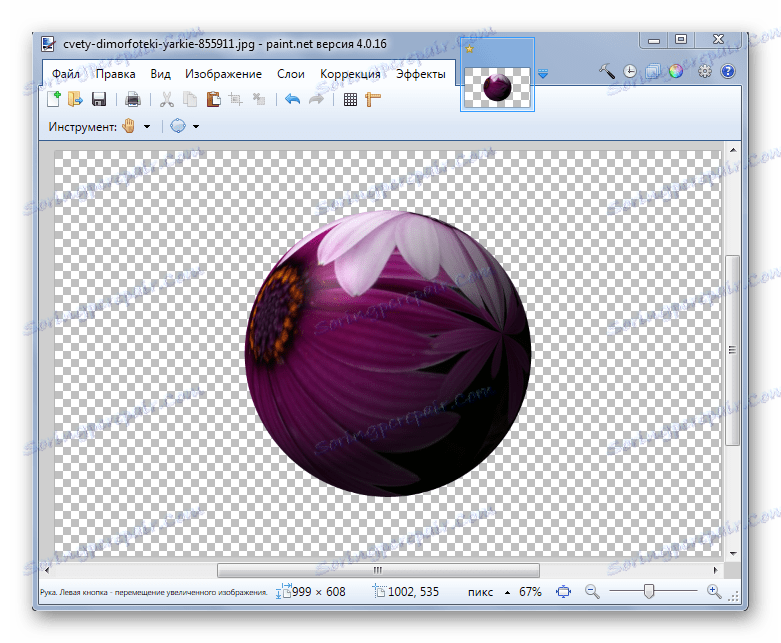Image resolution: width=781 pixels, height=643 pixels.
Task: Open Help with the question mark icon
Action: click(x=728, y=72)
